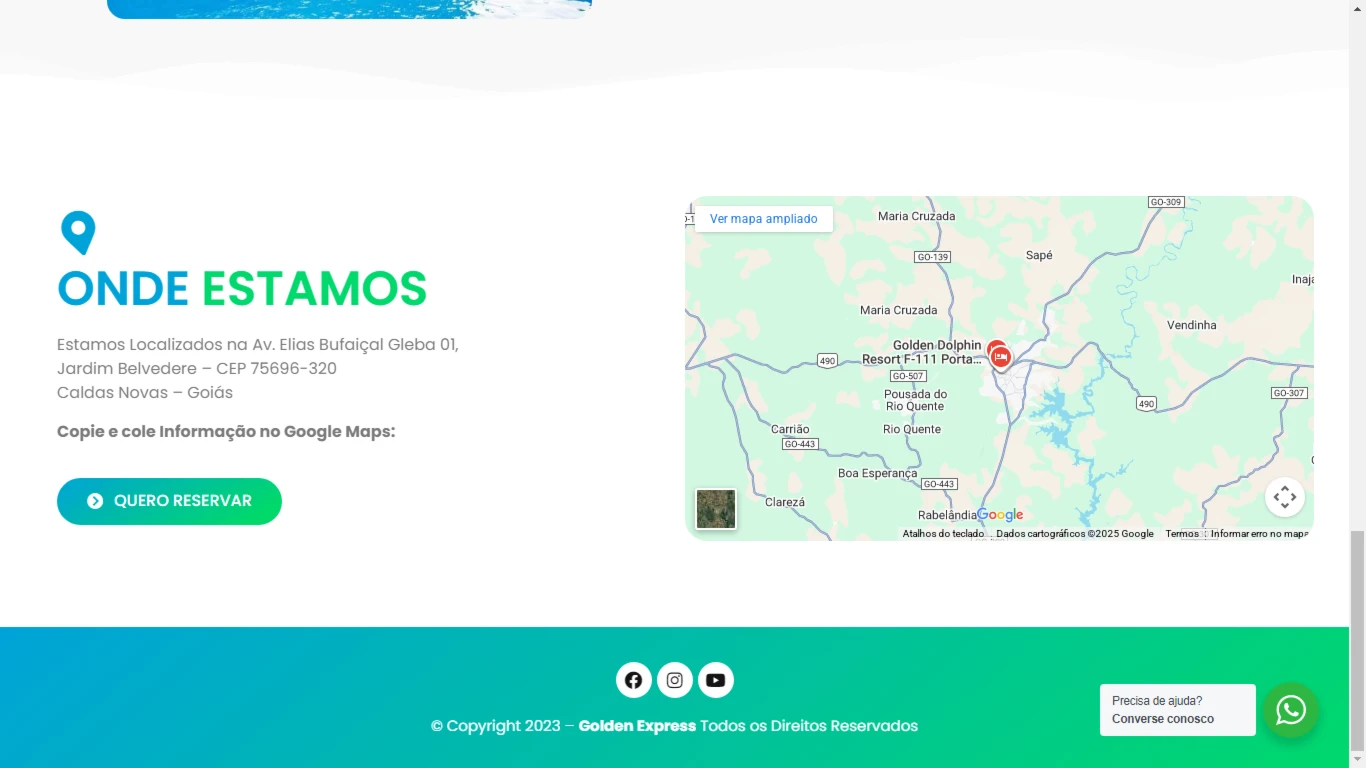
Task: Click the Google logo on the map
Action: [x=1000, y=515]
